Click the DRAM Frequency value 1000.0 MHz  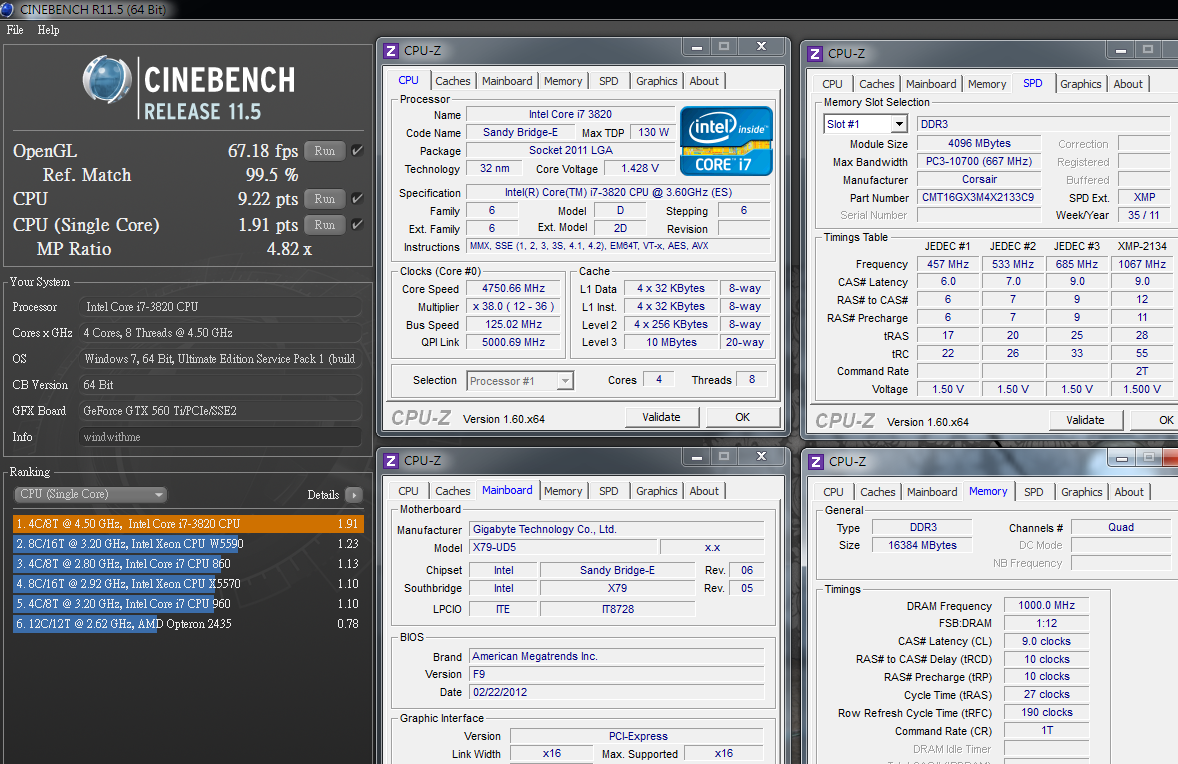pyautogui.click(x=1047, y=605)
